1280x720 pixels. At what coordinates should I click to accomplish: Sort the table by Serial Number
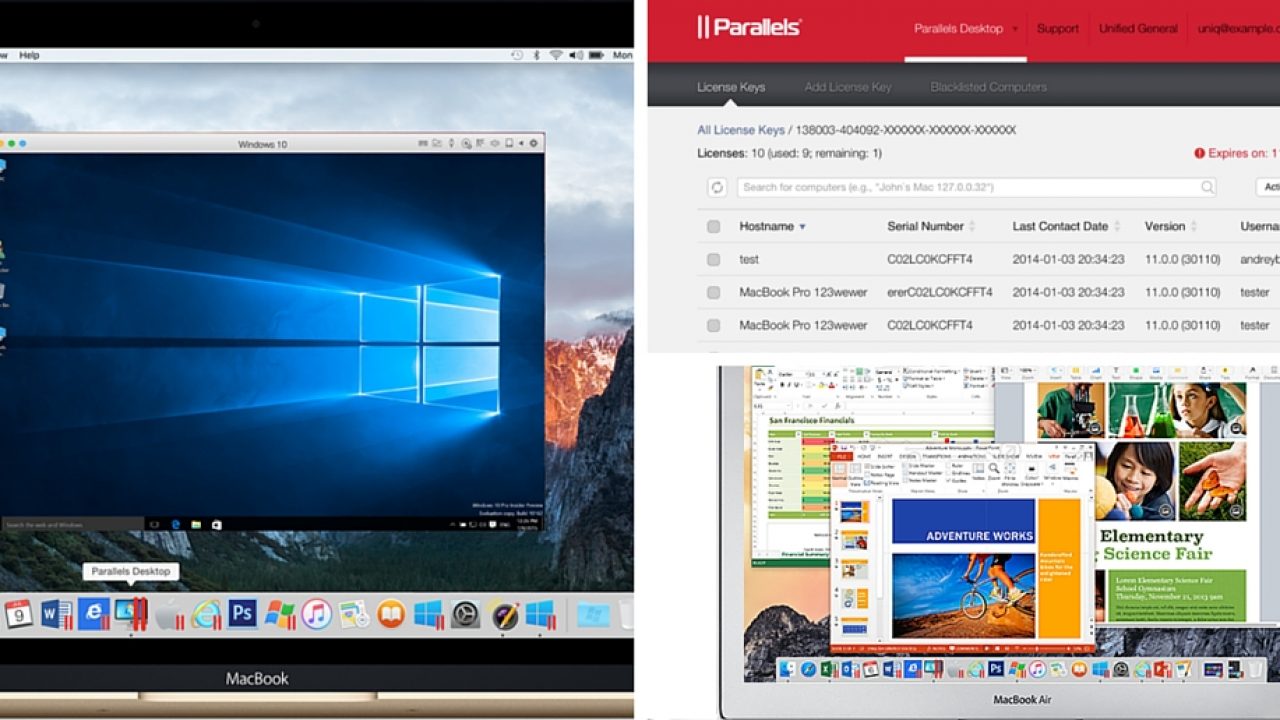pyautogui.click(x=931, y=226)
